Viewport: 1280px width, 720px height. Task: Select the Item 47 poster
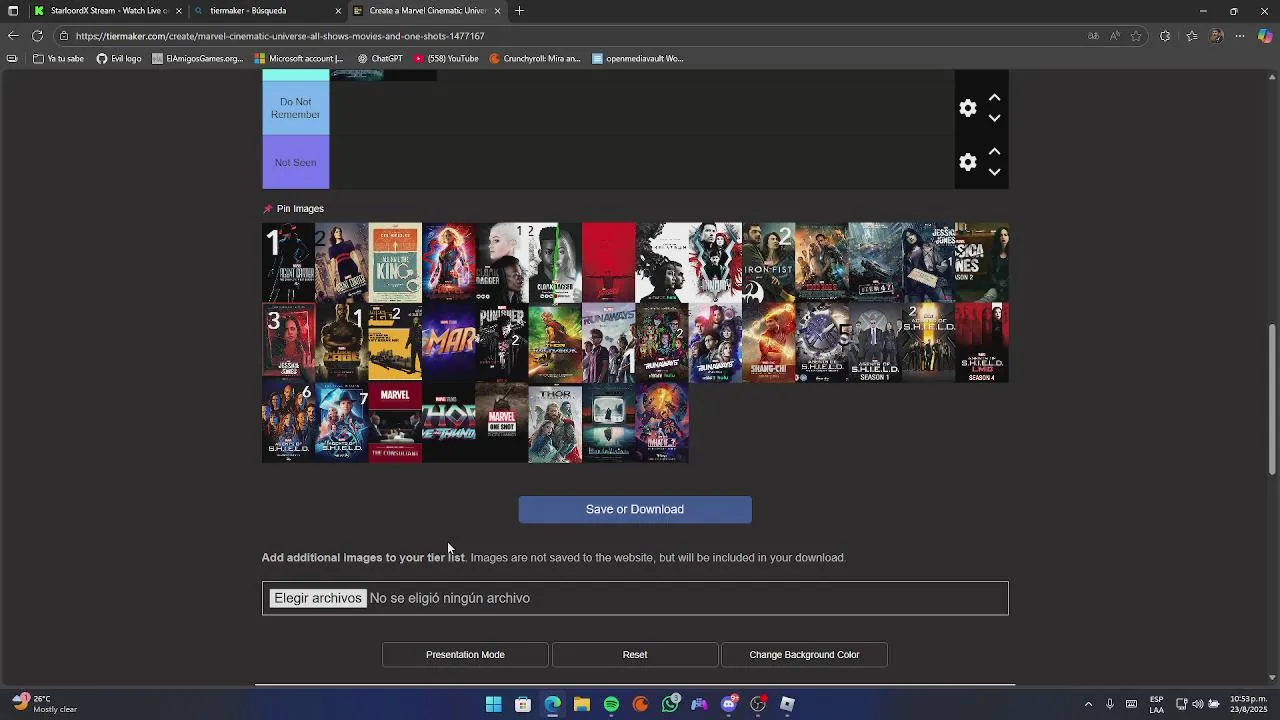coord(875,262)
